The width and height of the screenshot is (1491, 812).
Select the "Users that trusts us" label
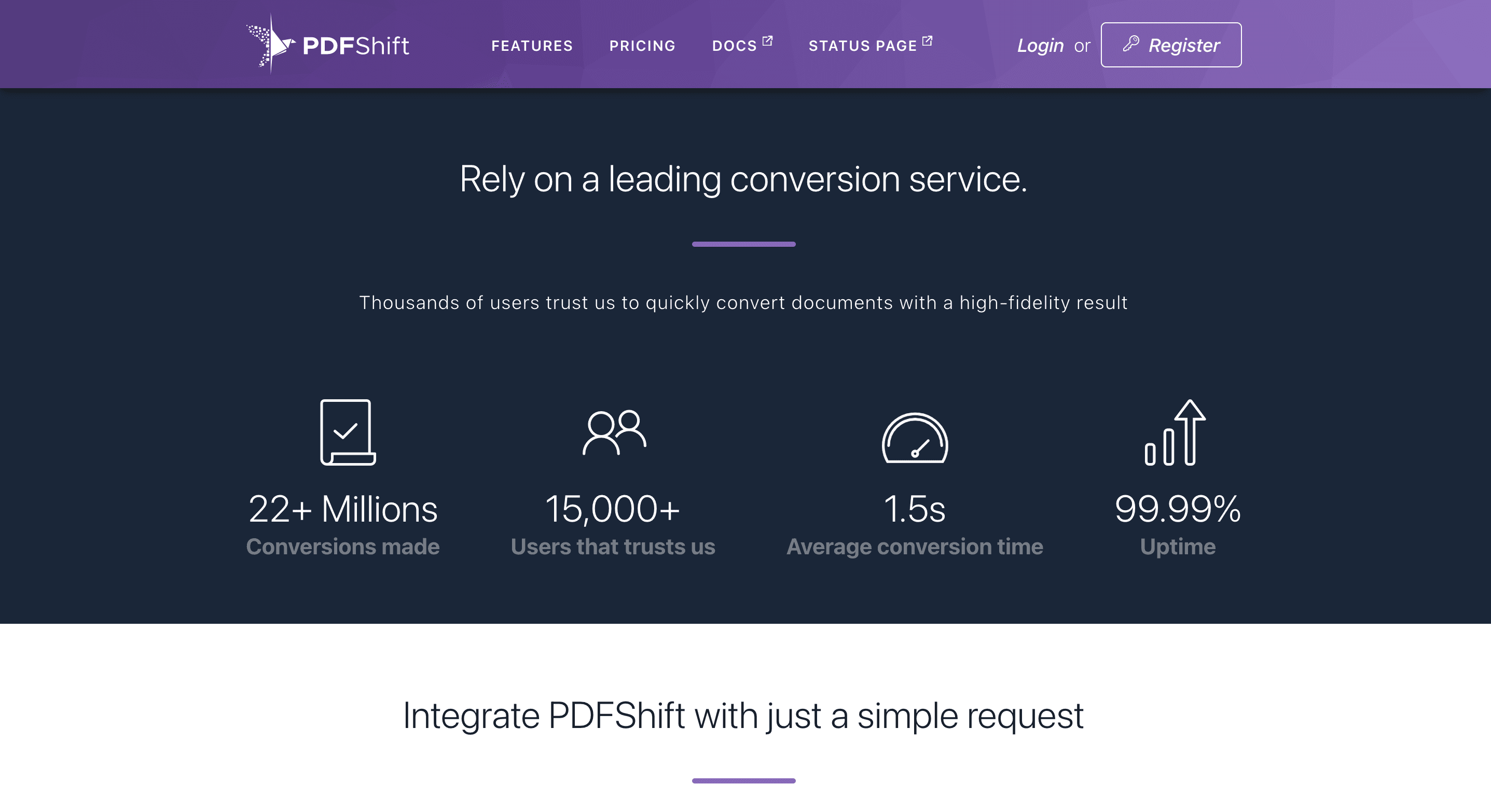click(x=613, y=547)
